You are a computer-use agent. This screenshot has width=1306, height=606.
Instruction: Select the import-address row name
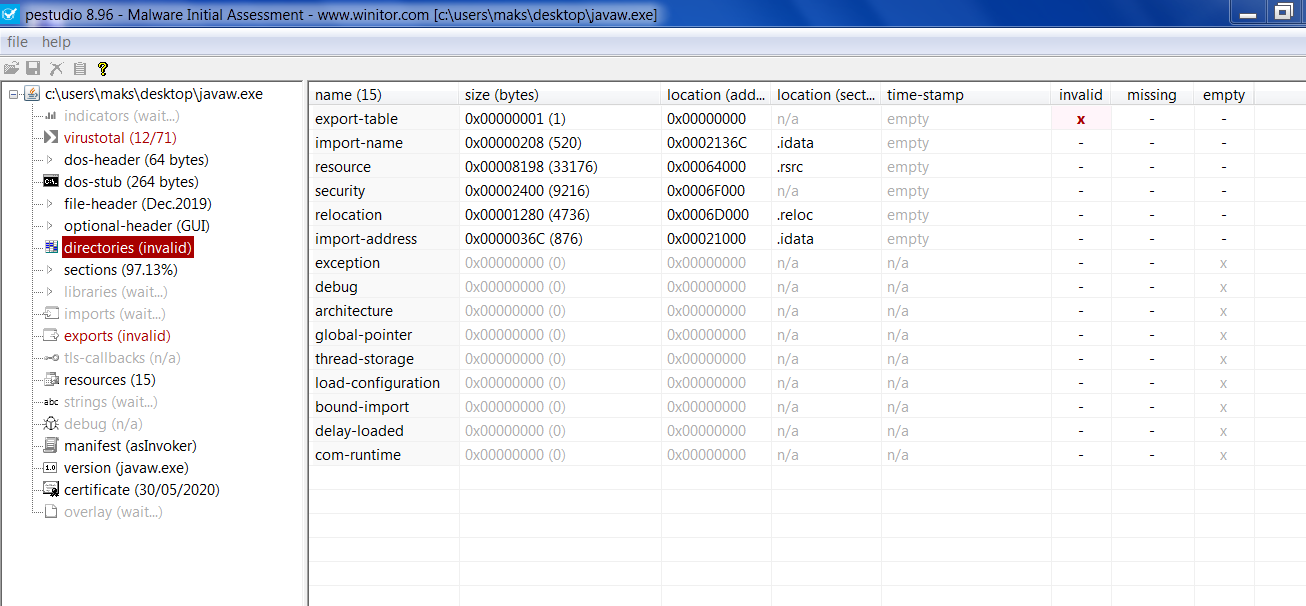click(x=366, y=239)
